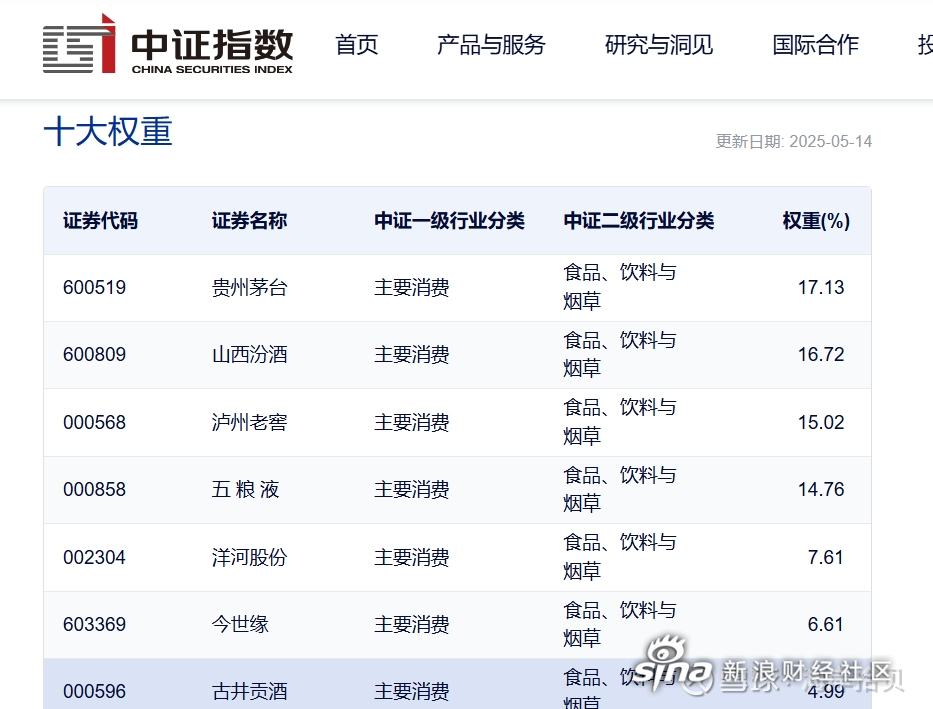Click the weight value 7.61
Screen dimensions: 933x709
[825, 557]
